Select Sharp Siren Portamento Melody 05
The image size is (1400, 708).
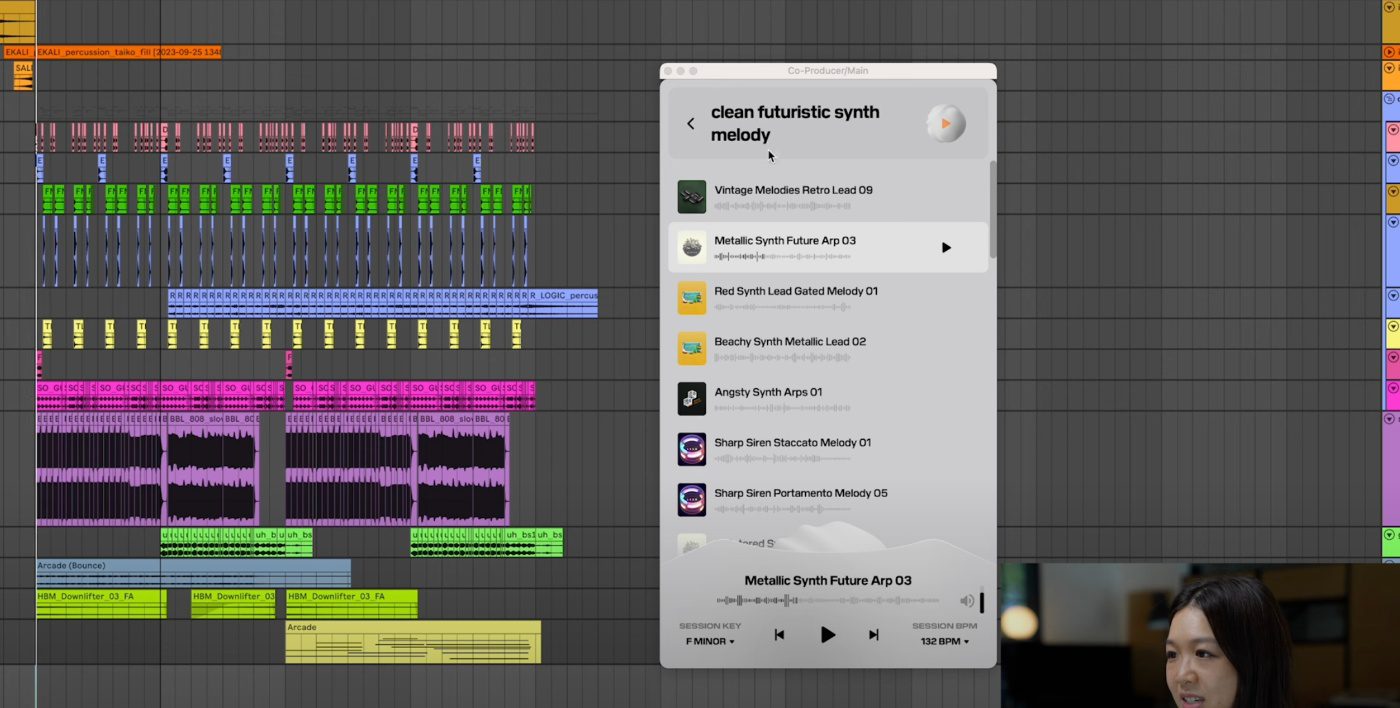point(800,493)
